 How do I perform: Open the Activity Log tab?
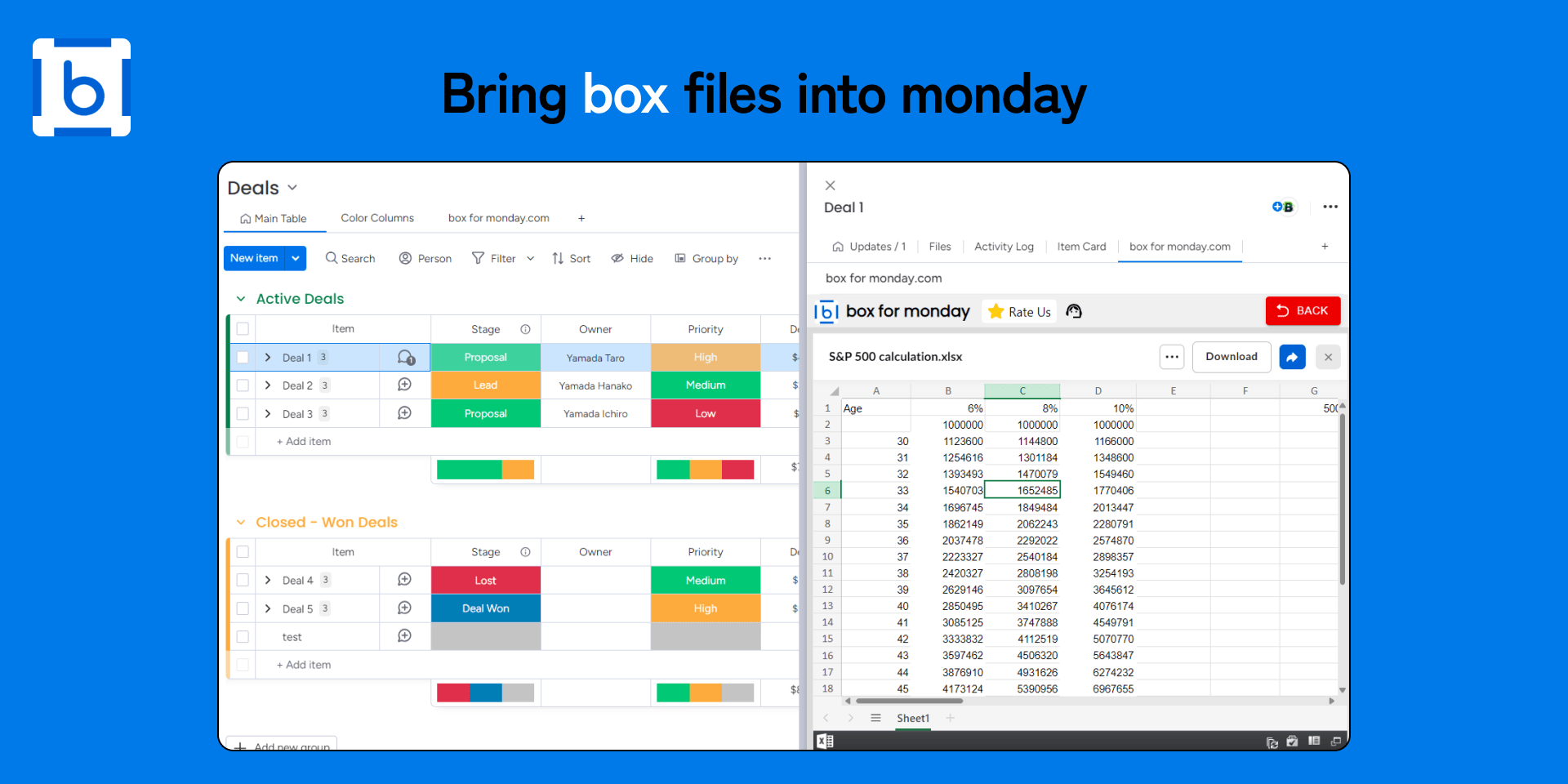[1004, 246]
